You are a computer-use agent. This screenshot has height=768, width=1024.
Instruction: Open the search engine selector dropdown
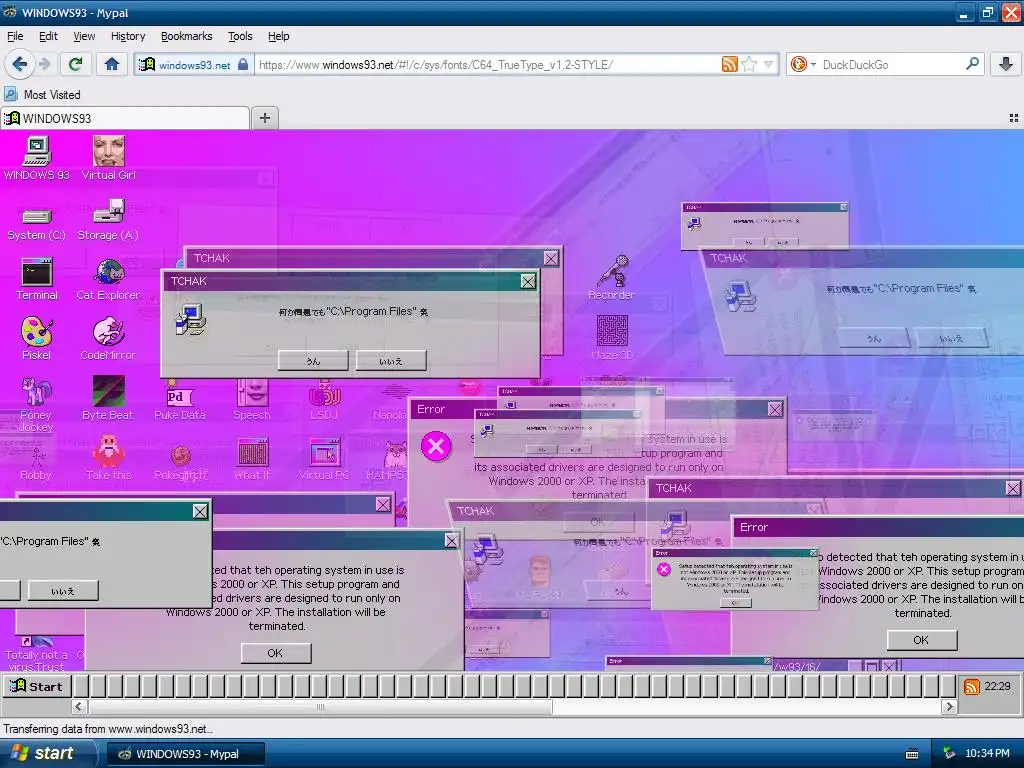click(x=803, y=64)
